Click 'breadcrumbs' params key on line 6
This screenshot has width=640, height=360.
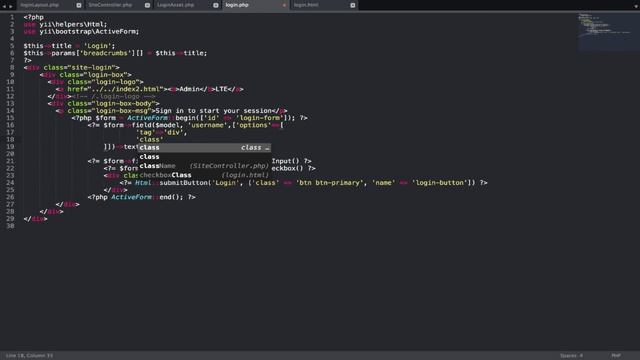pos(105,53)
